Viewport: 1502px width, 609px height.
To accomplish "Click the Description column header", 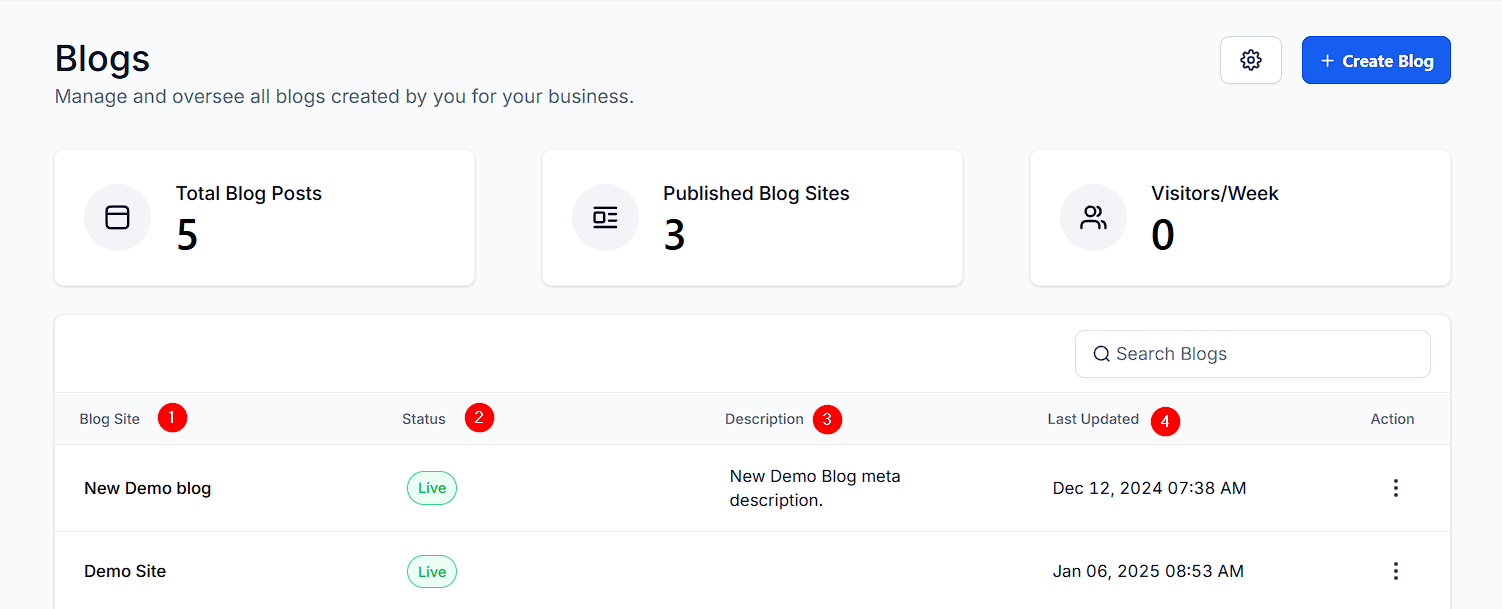I will [764, 419].
